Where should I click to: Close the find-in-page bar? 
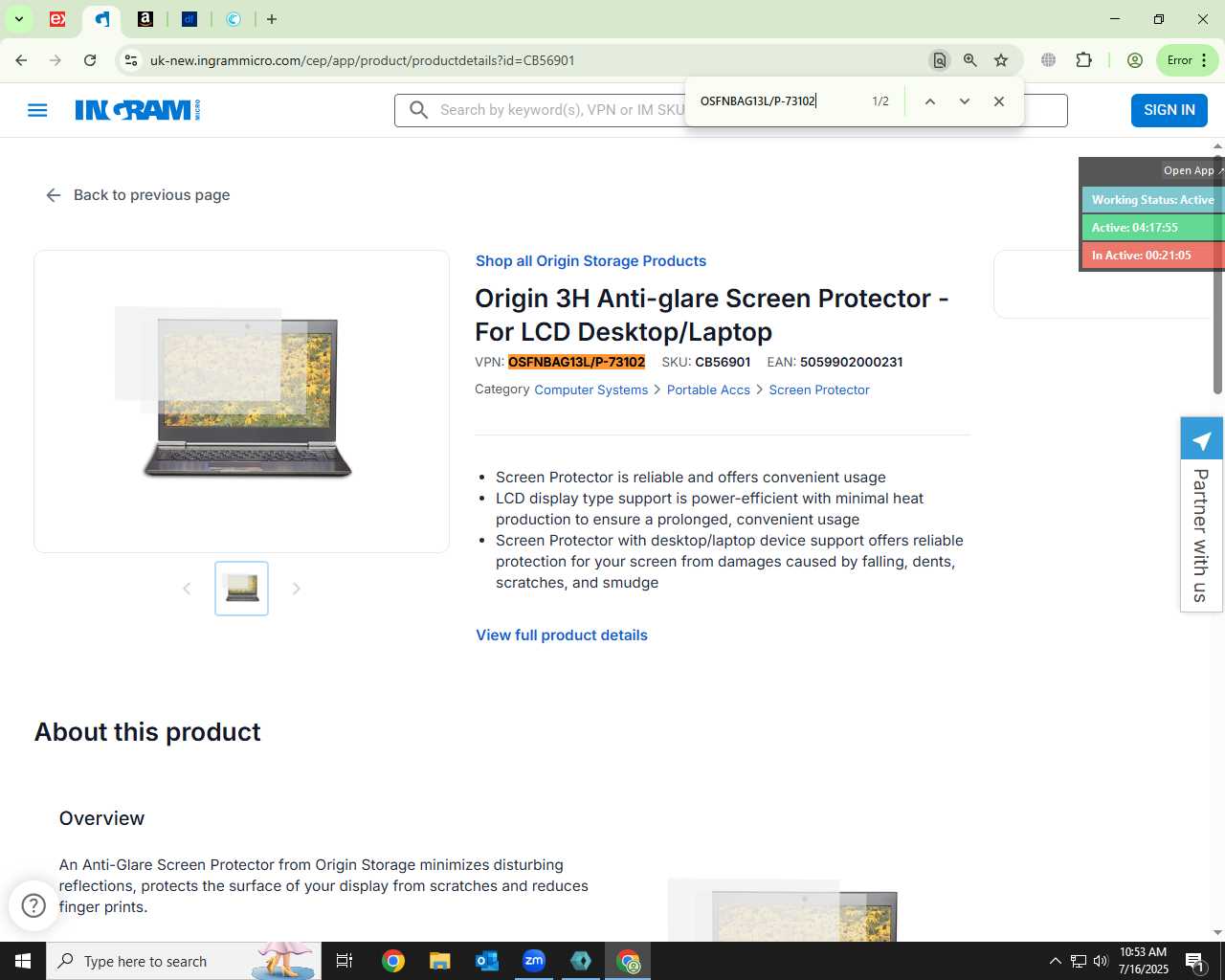click(x=999, y=101)
